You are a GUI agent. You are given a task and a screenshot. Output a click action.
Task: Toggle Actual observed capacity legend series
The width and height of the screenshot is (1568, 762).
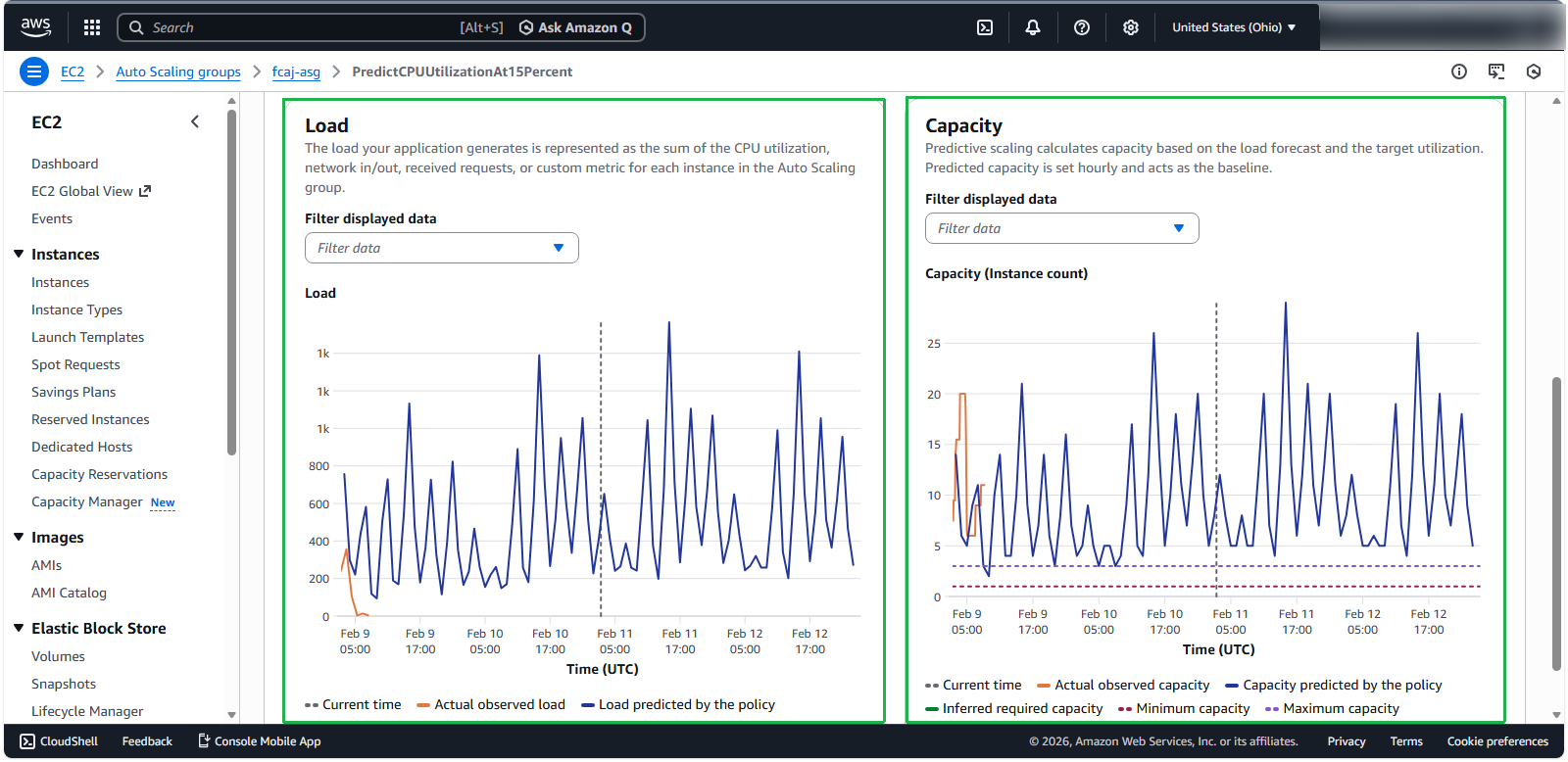click(x=1123, y=685)
